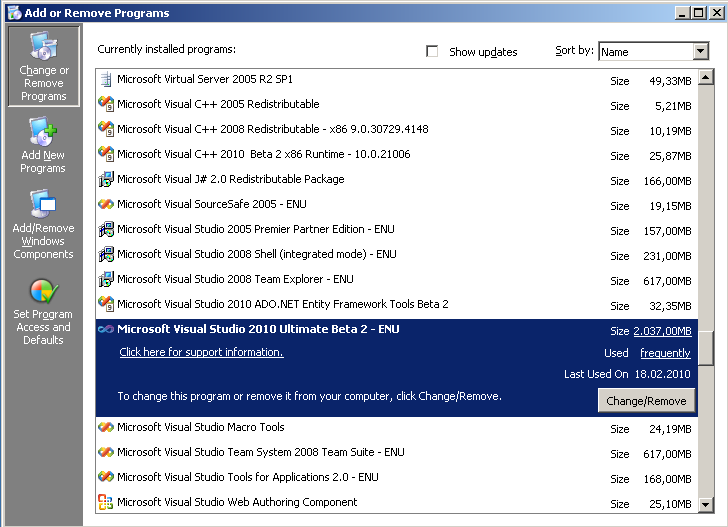Viewport: 728px width, 527px height.
Task: Open Add New Programs sidebar icon
Action: point(43,145)
